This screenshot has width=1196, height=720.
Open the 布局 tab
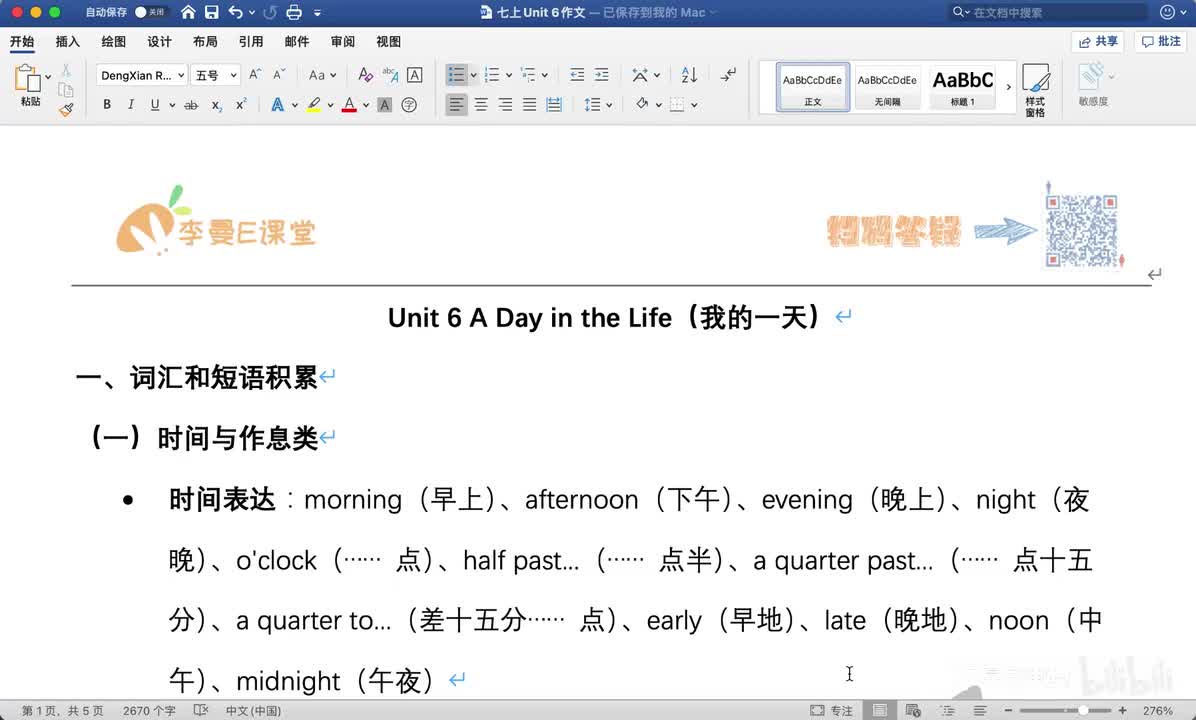coord(205,41)
